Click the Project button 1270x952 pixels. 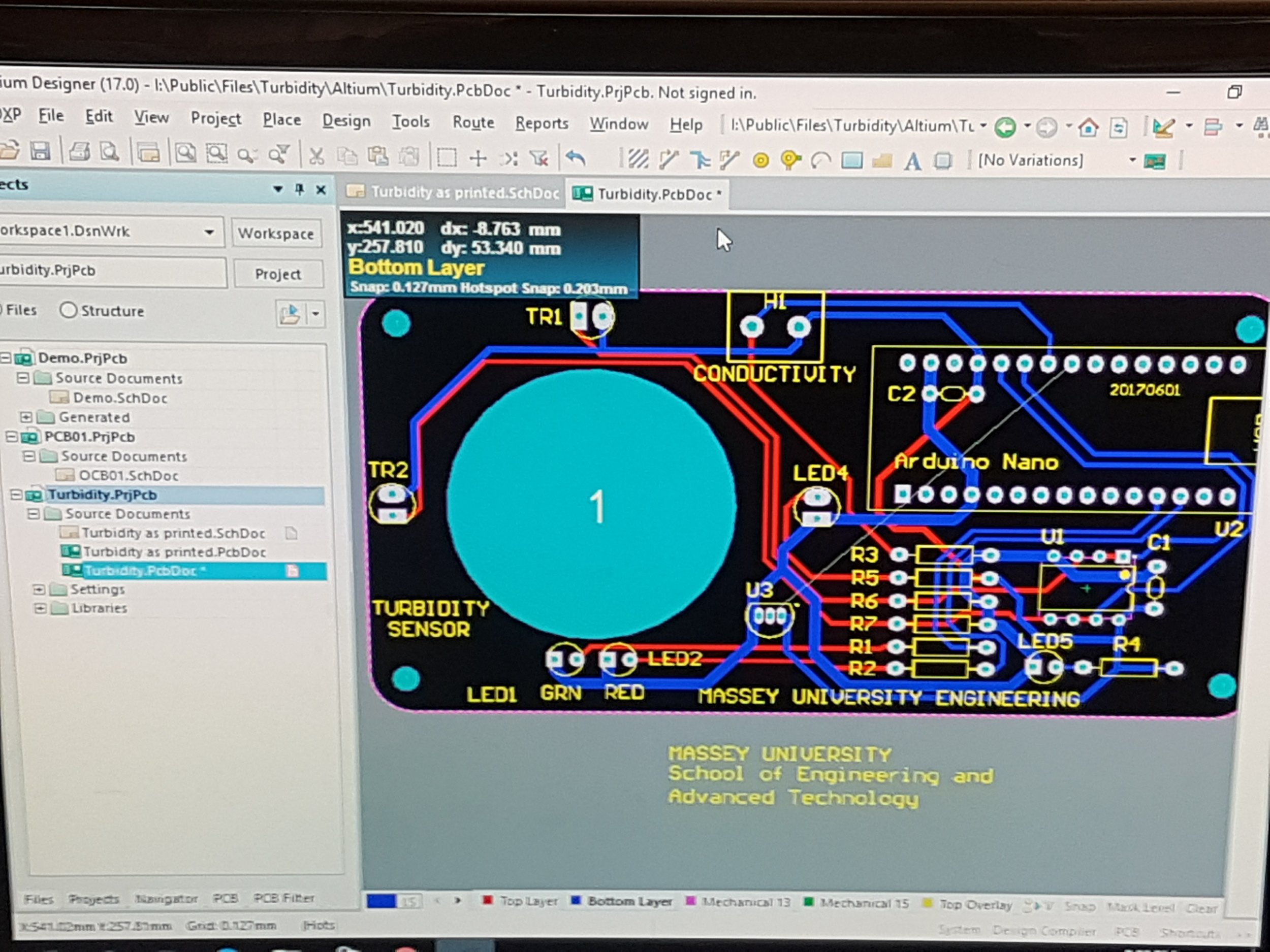click(x=277, y=274)
